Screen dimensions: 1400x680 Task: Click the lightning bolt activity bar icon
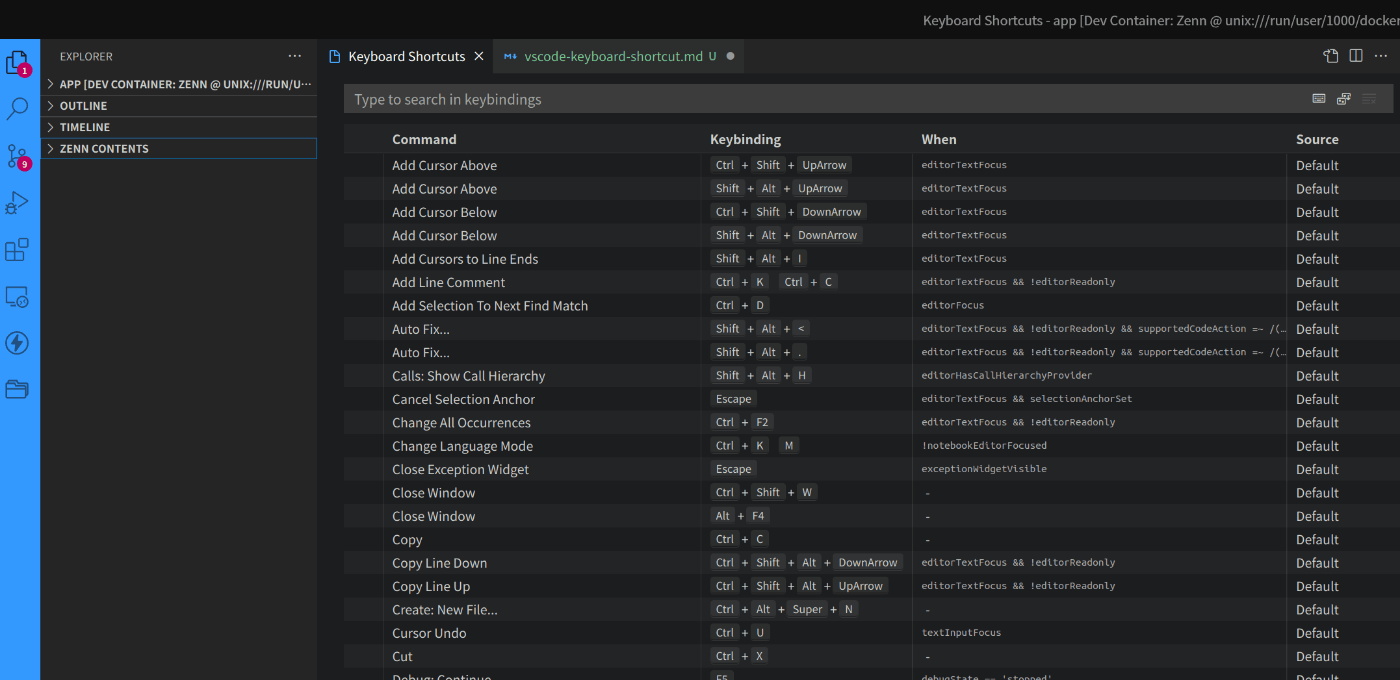[19, 343]
